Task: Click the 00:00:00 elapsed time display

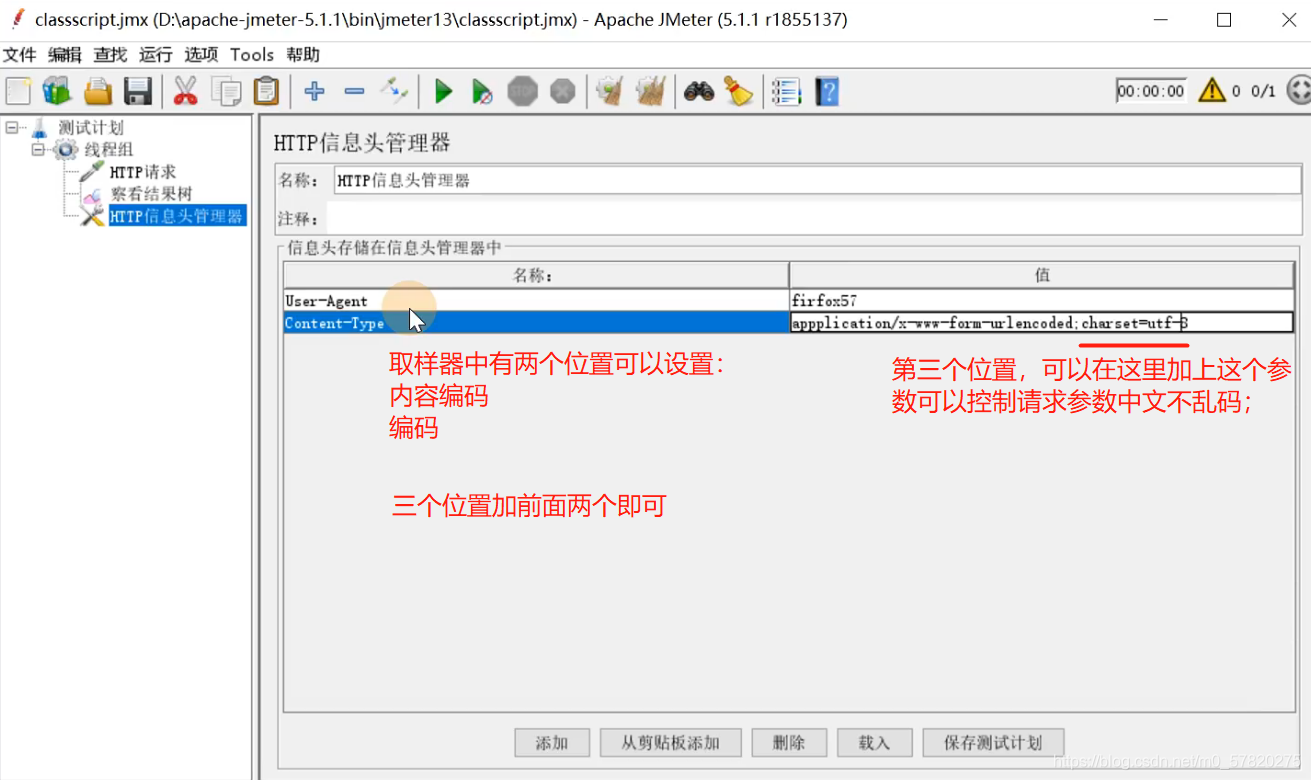Action: click(1151, 91)
